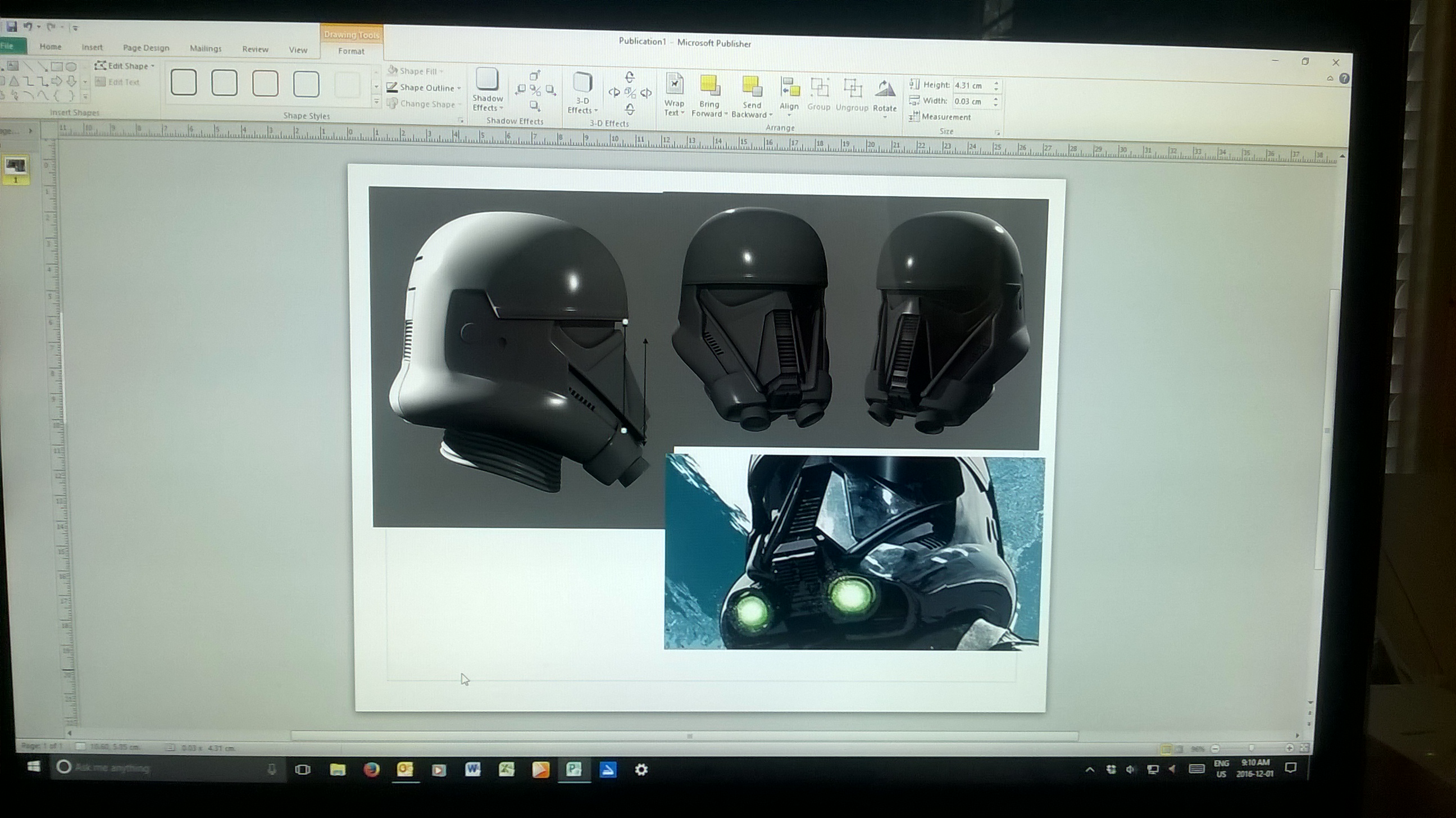Click the Ungroup button
This screenshot has height=818, width=1456.
pos(852,95)
